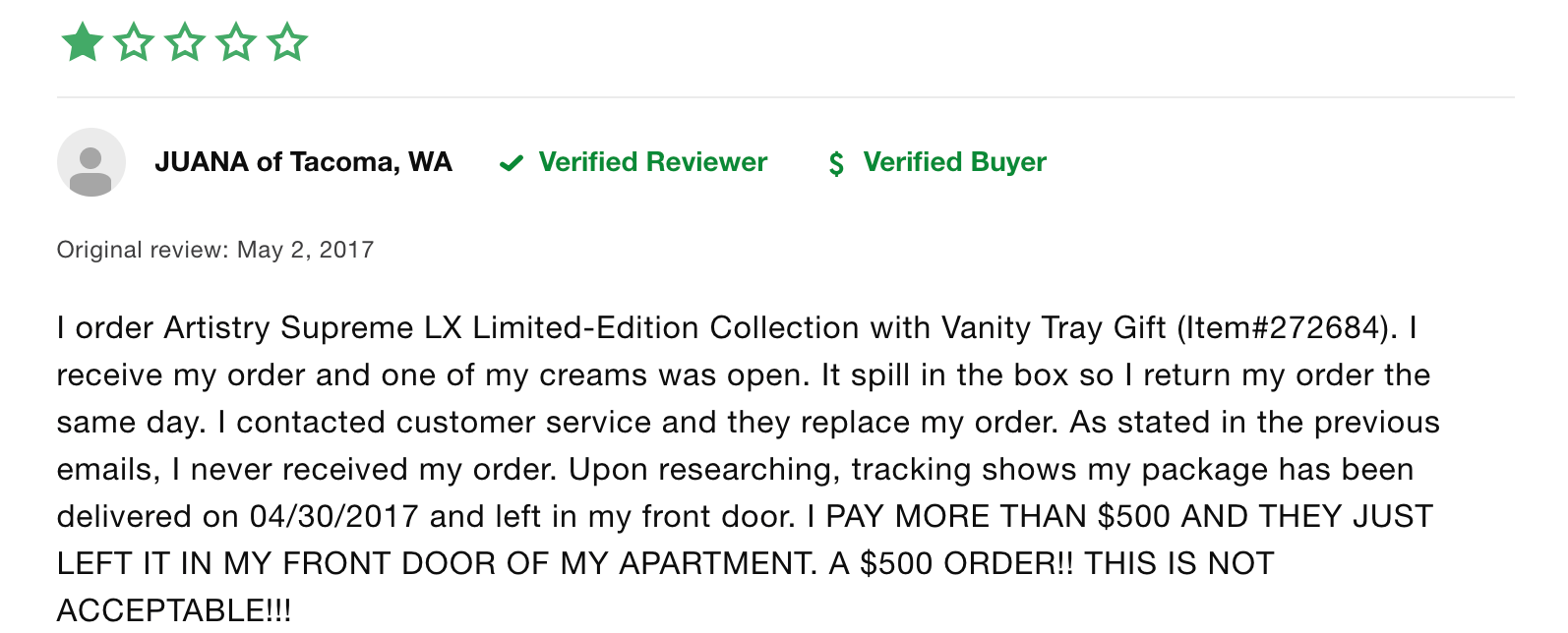Click the gray user avatar icon
The height and width of the screenshot is (633, 1568).
tap(91, 162)
